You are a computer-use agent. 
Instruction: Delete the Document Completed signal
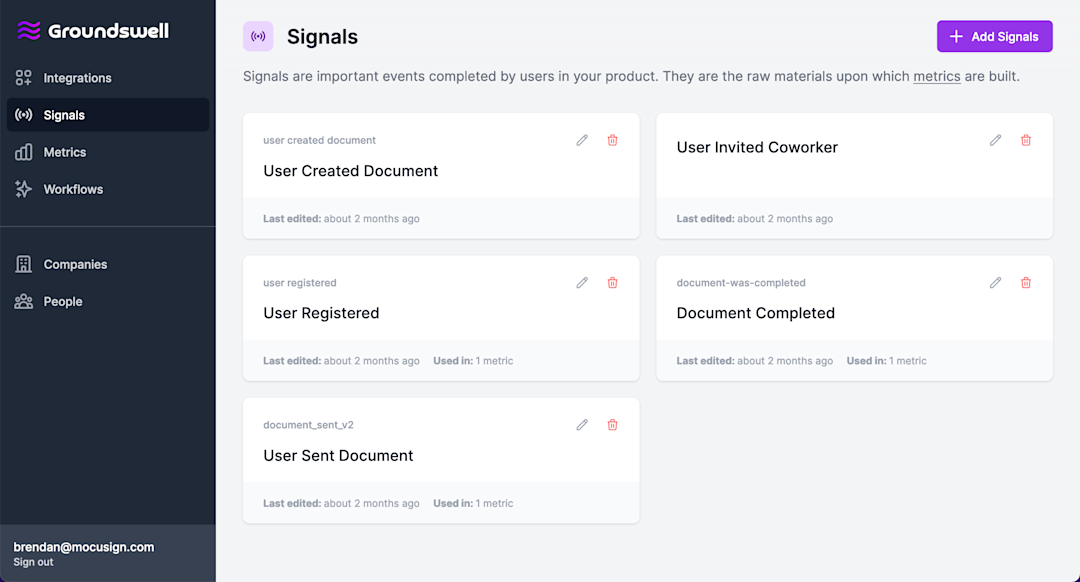click(1026, 283)
